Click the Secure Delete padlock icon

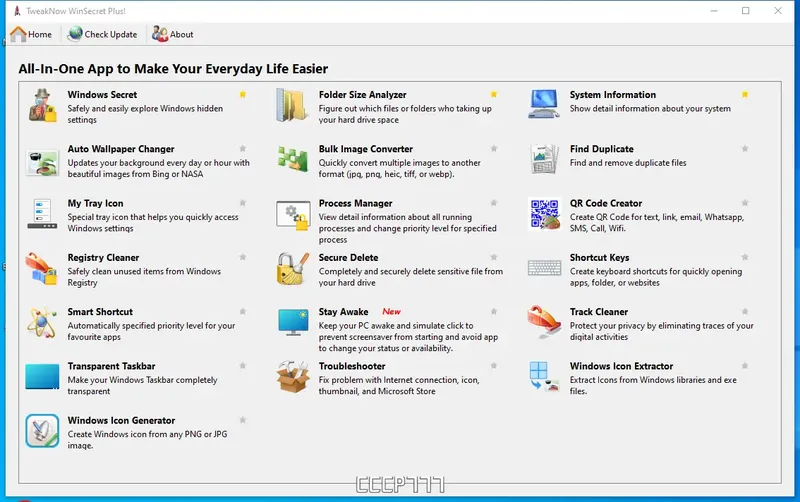(x=293, y=268)
